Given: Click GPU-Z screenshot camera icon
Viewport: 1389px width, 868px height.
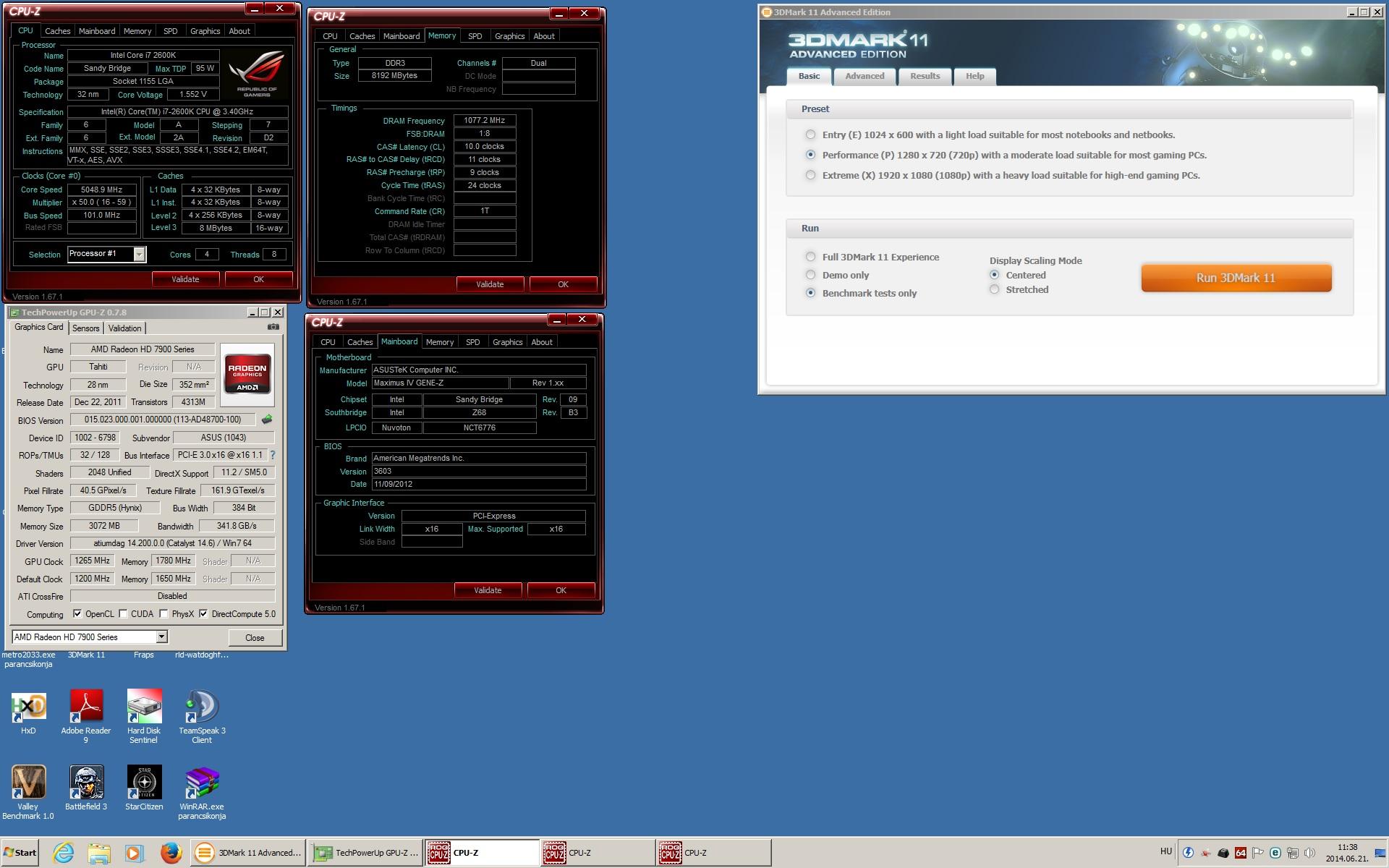Looking at the screenshot, I should click(x=273, y=327).
